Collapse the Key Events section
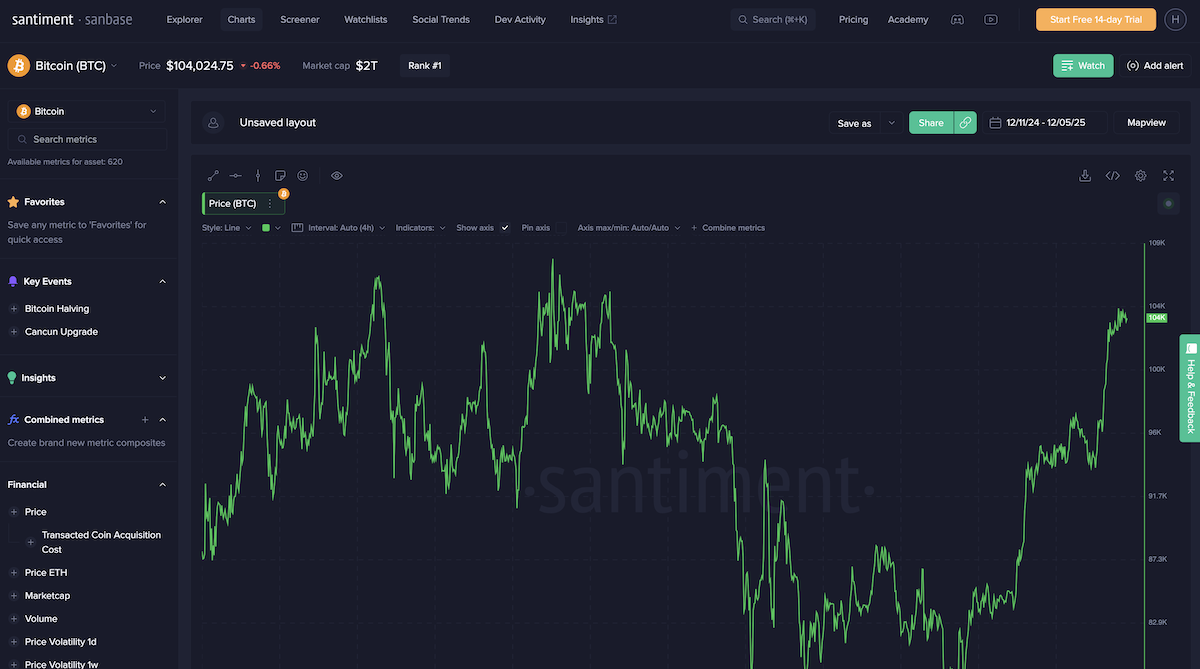Screen dimensions: 1200x669 tap(163, 282)
